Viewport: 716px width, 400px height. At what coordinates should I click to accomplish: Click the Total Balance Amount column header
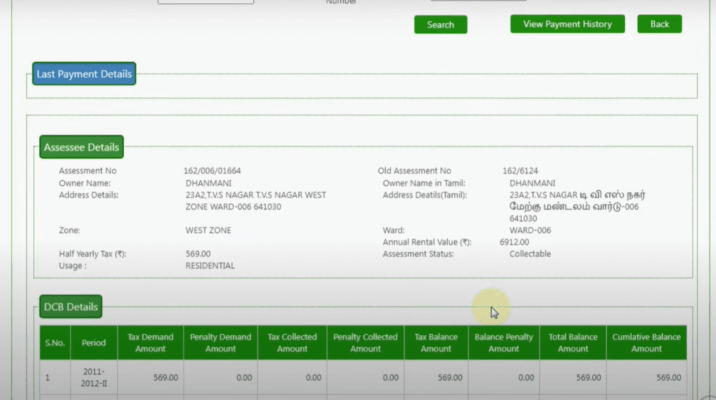pyautogui.click(x=573, y=342)
